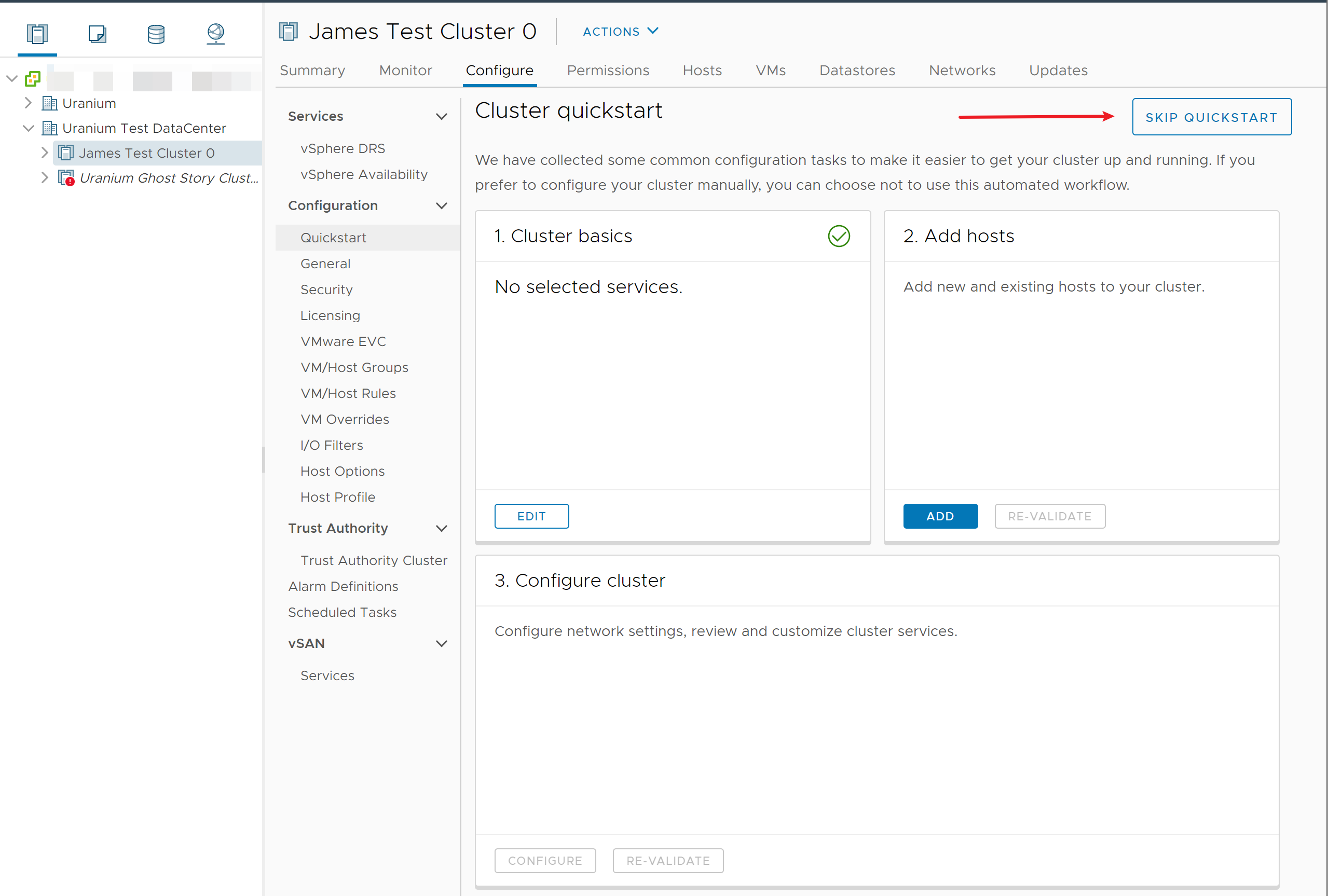Open the Hosts and Clusters inventory icon

tap(37, 34)
